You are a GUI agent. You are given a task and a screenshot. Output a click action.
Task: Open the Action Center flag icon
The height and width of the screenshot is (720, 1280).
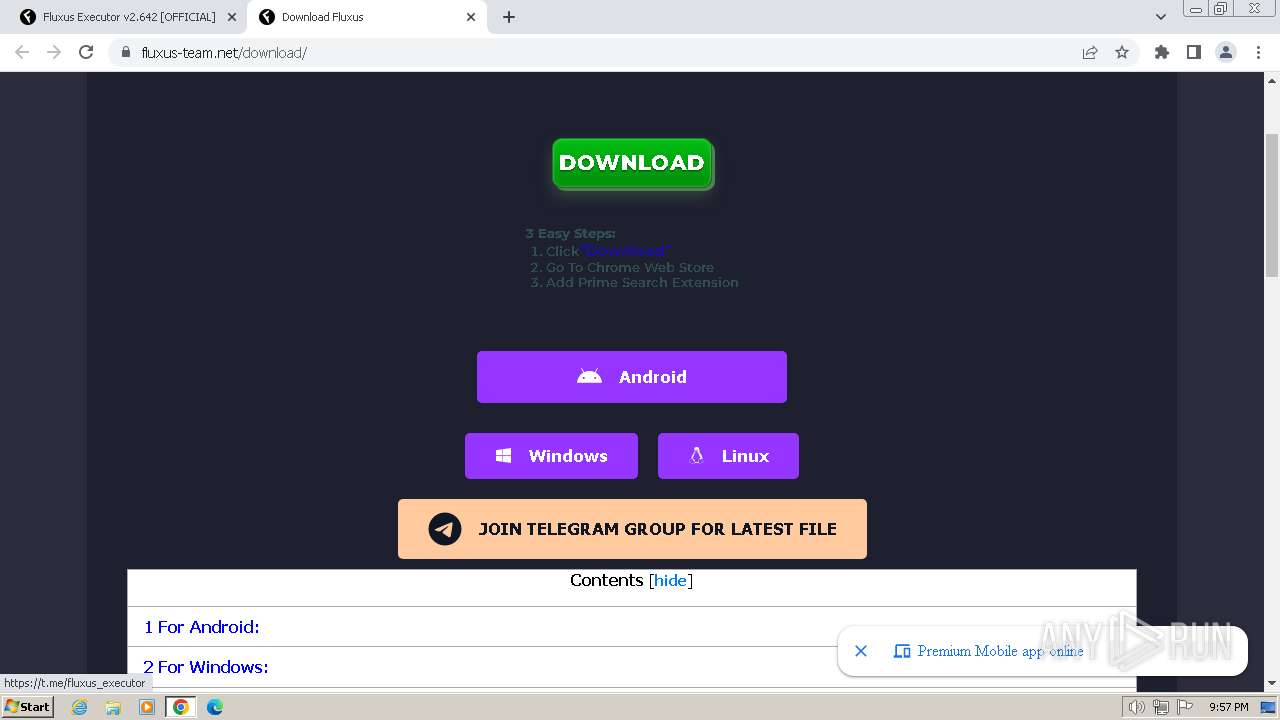coord(1185,707)
